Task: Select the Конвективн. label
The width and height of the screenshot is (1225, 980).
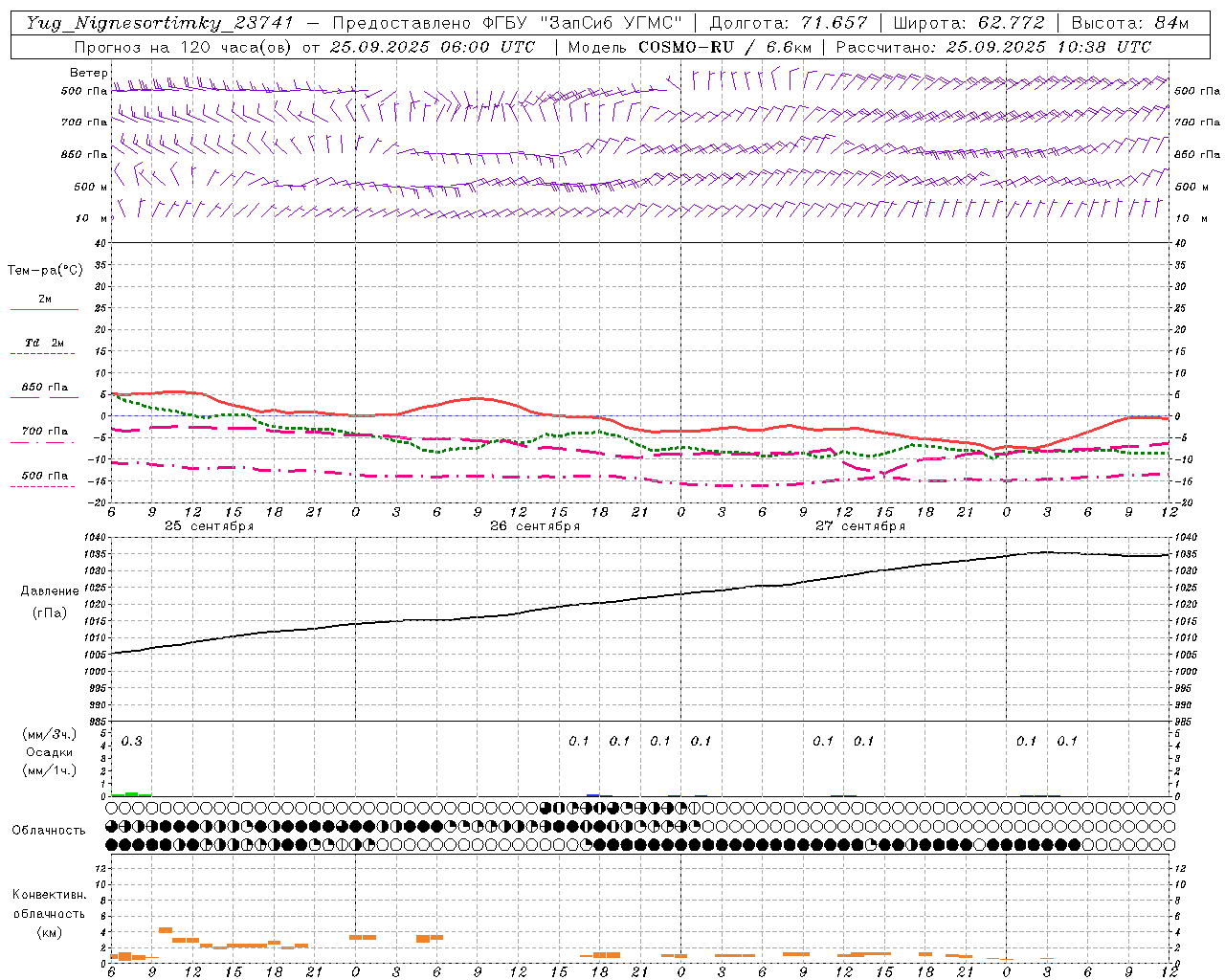Action: (49, 894)
